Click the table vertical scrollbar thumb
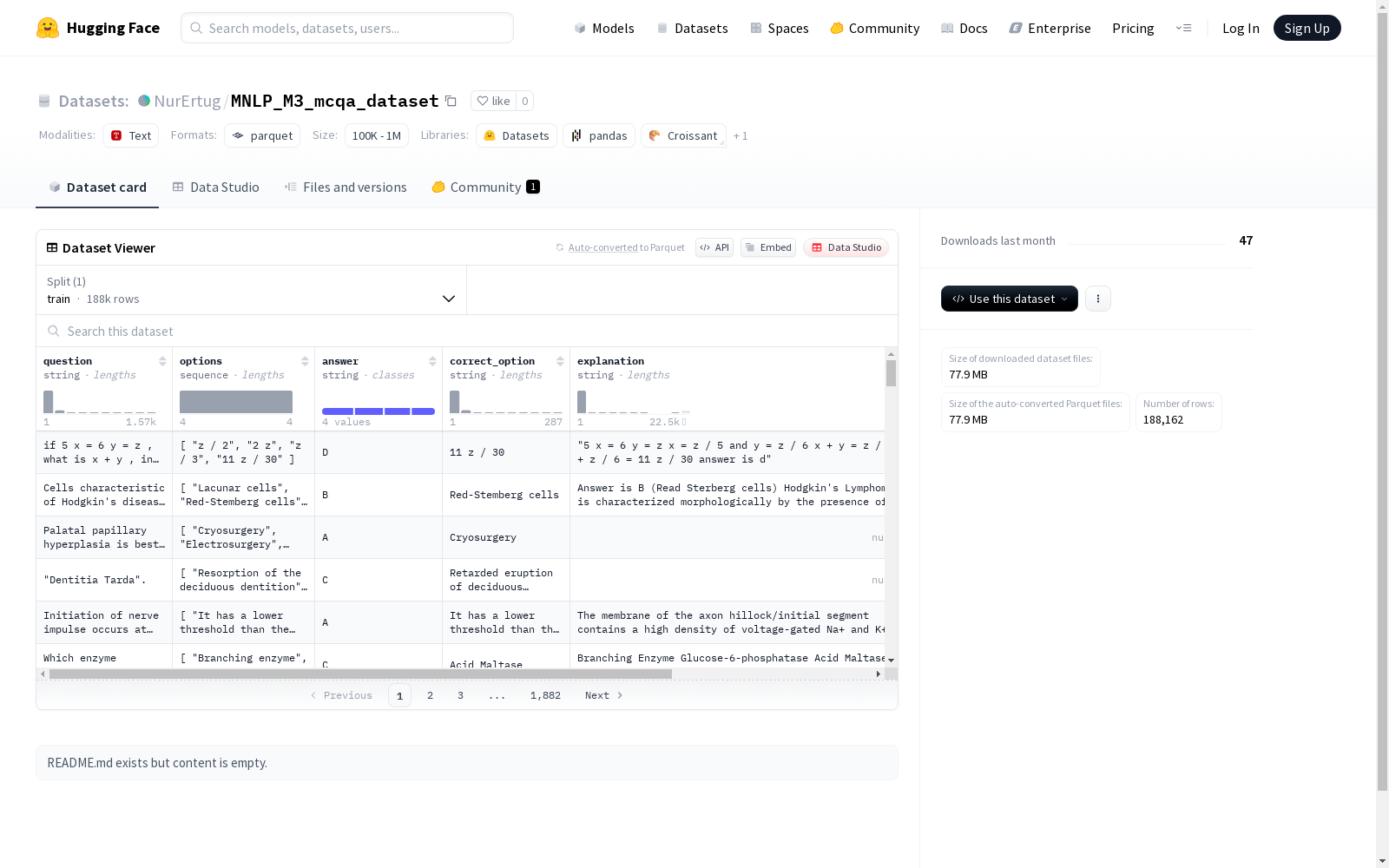This screenshot has width=1389, height=868. tap(891, 373)
